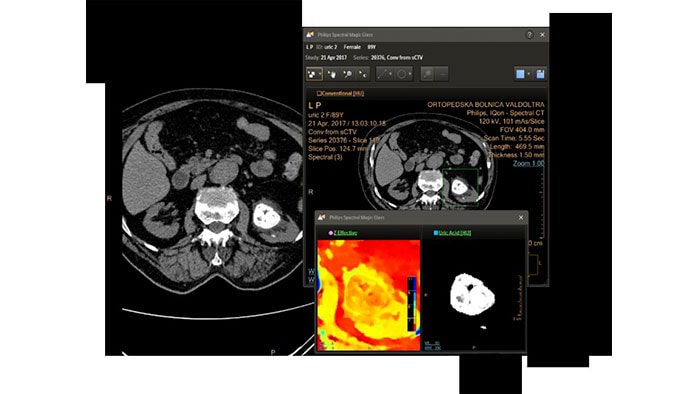Open the help question mark
The image size is (700, 394).
(529, 34)
